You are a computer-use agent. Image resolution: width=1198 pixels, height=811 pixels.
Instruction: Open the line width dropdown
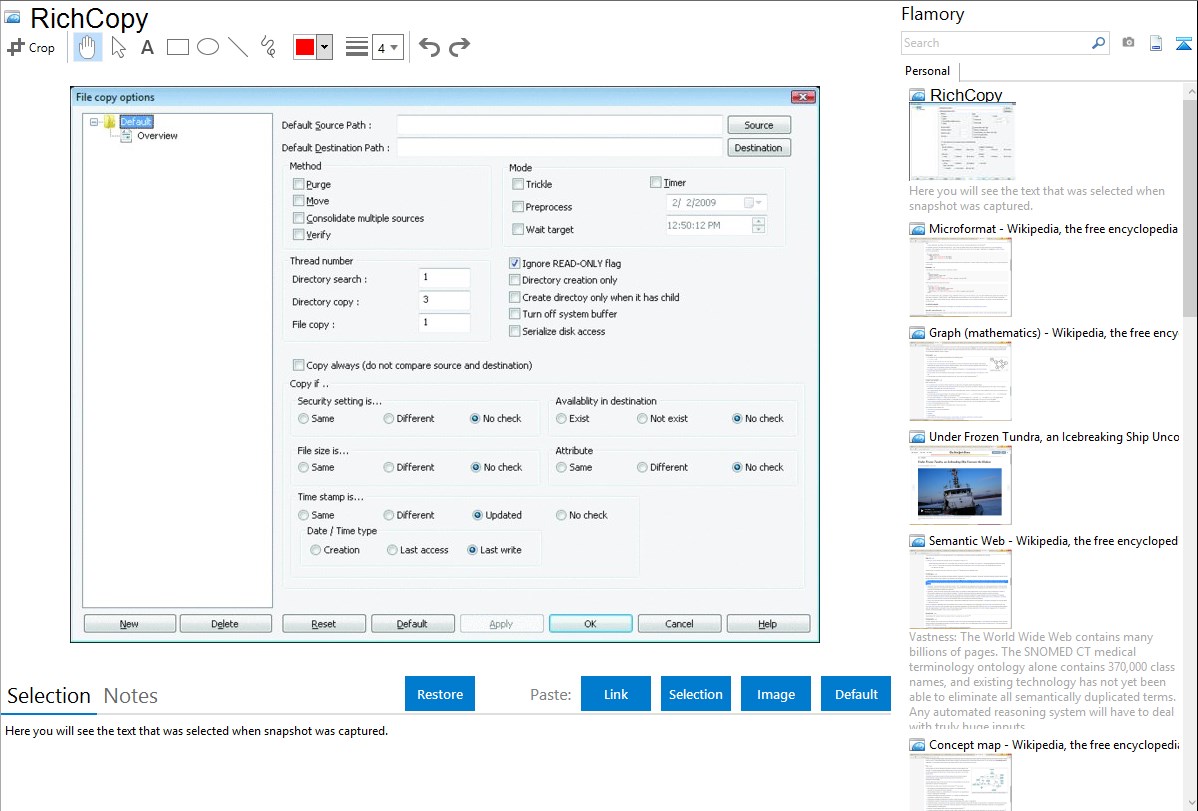[387, 47]
